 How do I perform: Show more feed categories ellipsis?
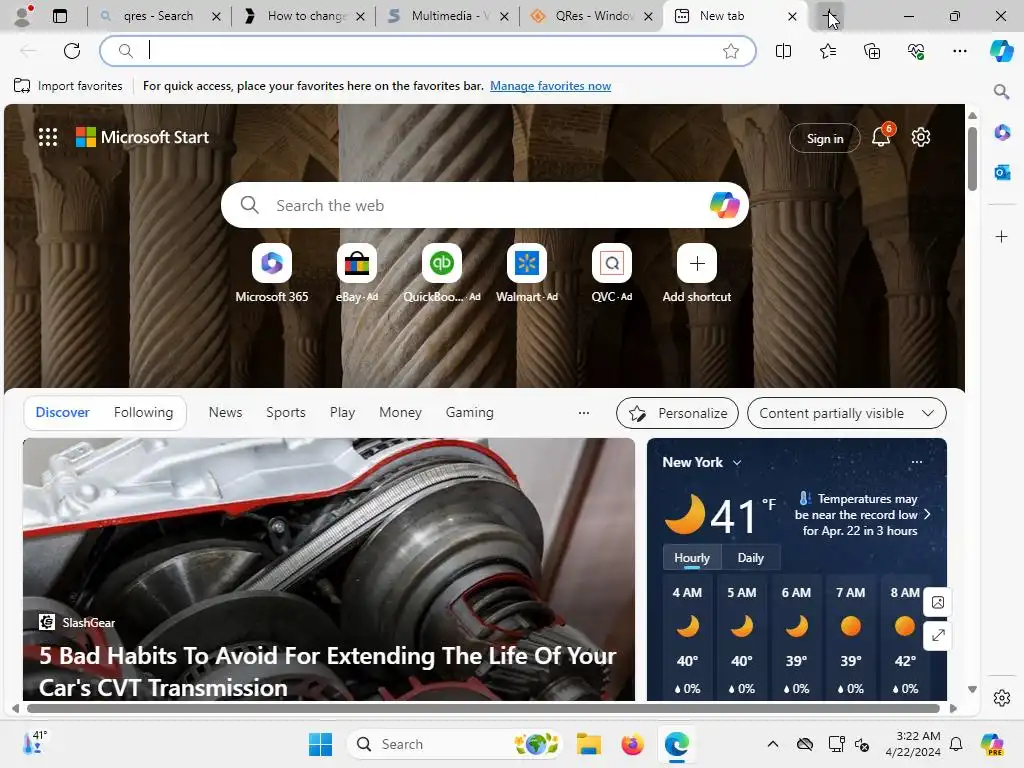(584, 413)
